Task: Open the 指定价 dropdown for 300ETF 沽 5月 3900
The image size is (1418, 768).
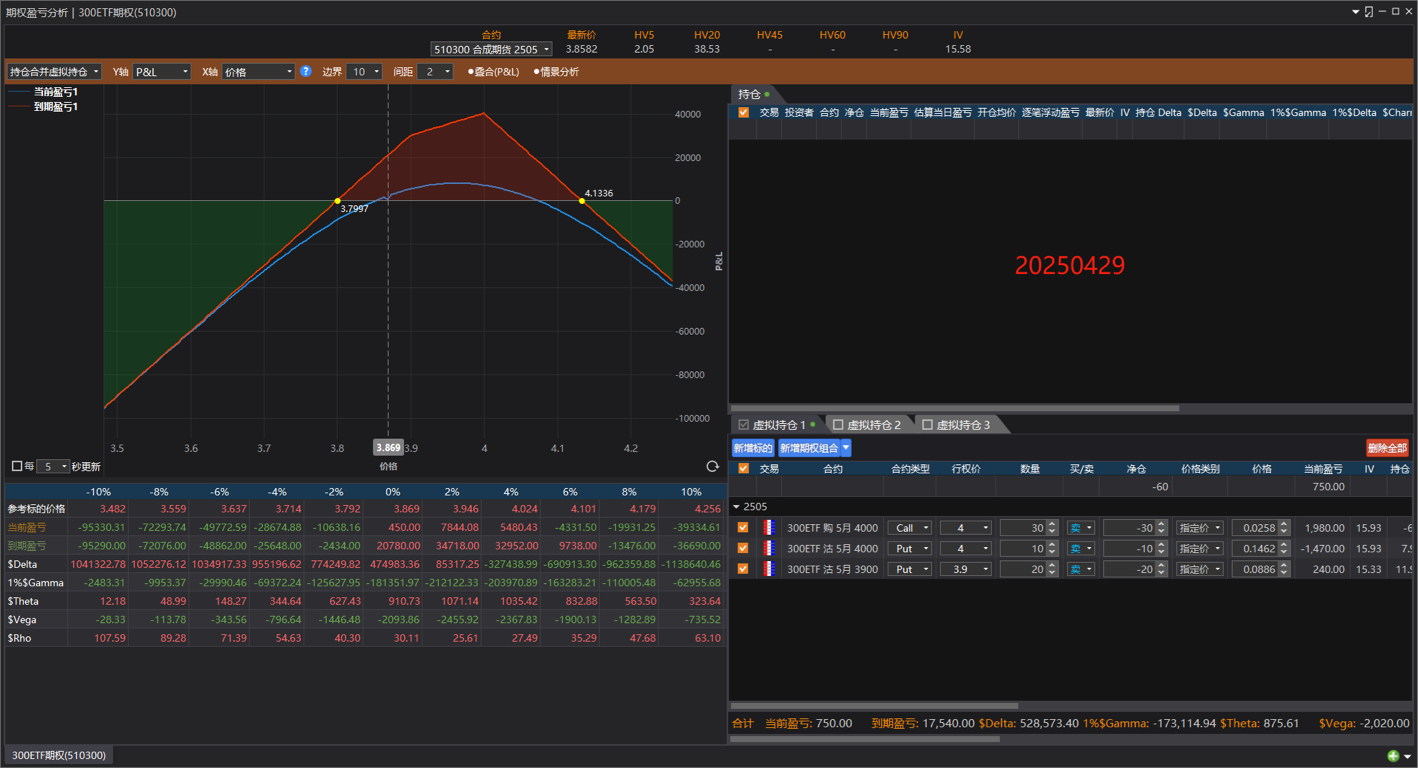Action: [1200, 569]
